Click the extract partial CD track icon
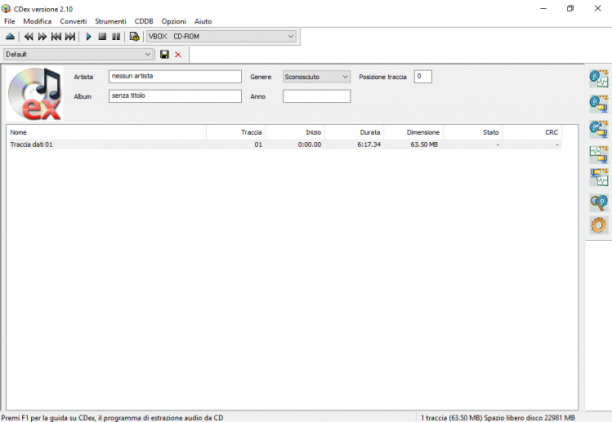This screenshot has width=612, height=422. [599, 129]
